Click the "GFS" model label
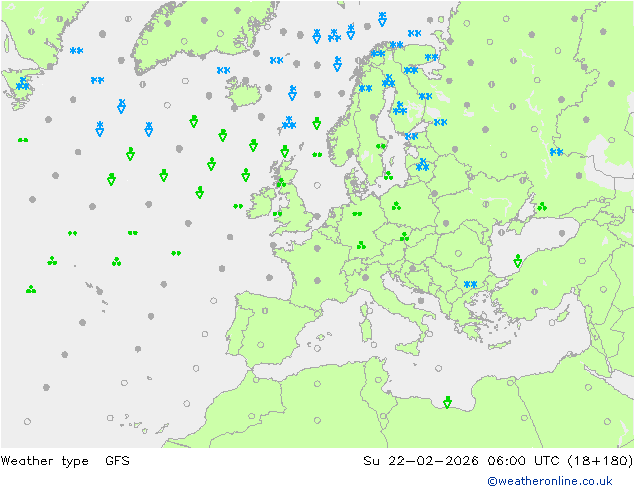This screenshot has width=634, height=490. [117, 460]
